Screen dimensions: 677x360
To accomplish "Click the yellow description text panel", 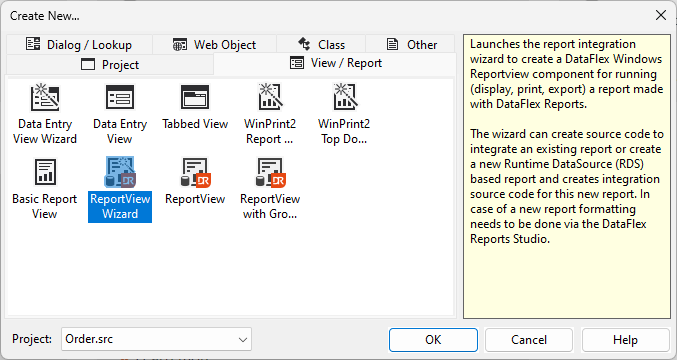I will click(566, 177).
